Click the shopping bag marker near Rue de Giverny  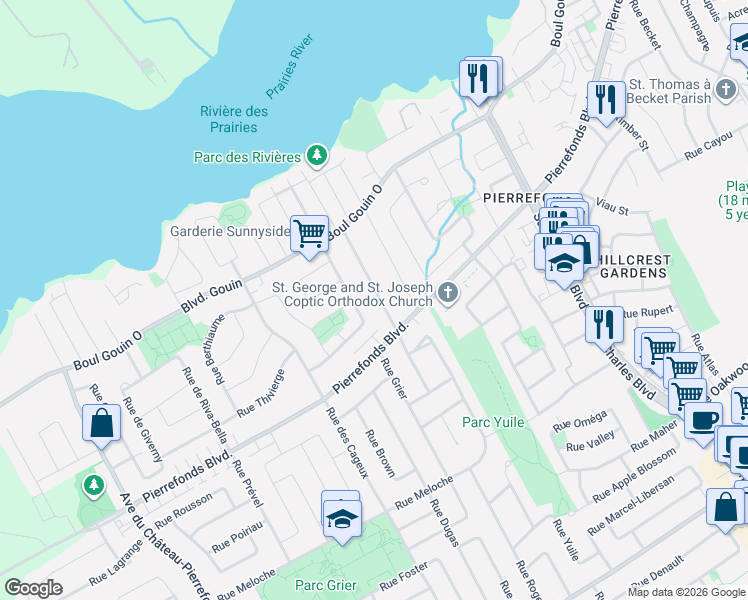click(x=101, y=424)
